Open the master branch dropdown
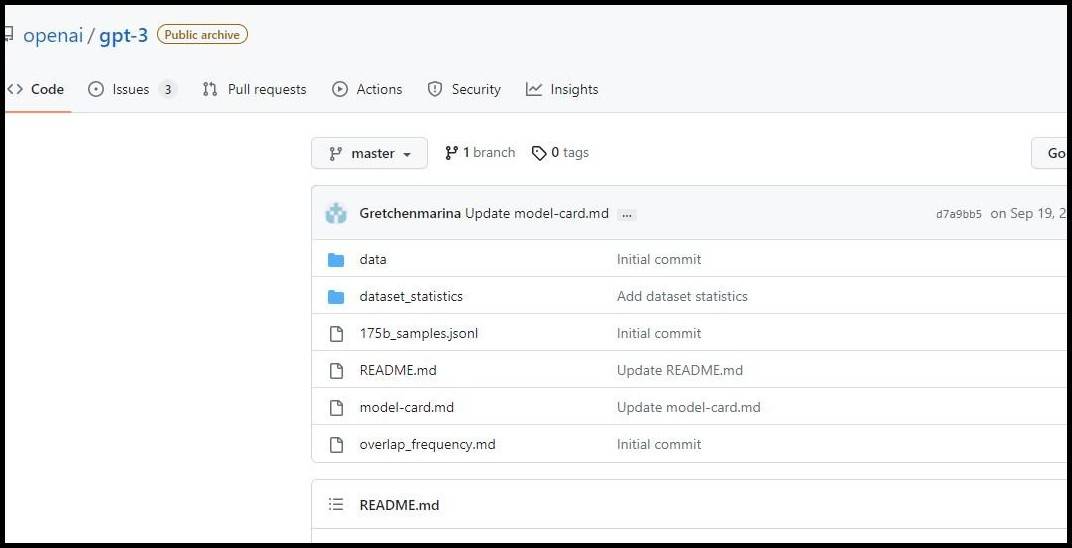The height and width of the screenshot is (548, 1072). pos(369,153)
